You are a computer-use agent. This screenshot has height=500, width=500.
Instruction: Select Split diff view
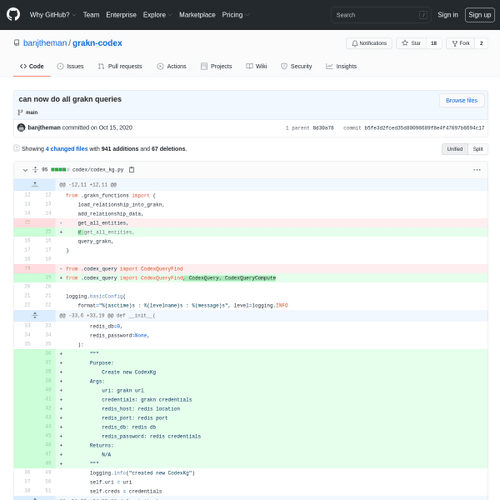[478, 149]
